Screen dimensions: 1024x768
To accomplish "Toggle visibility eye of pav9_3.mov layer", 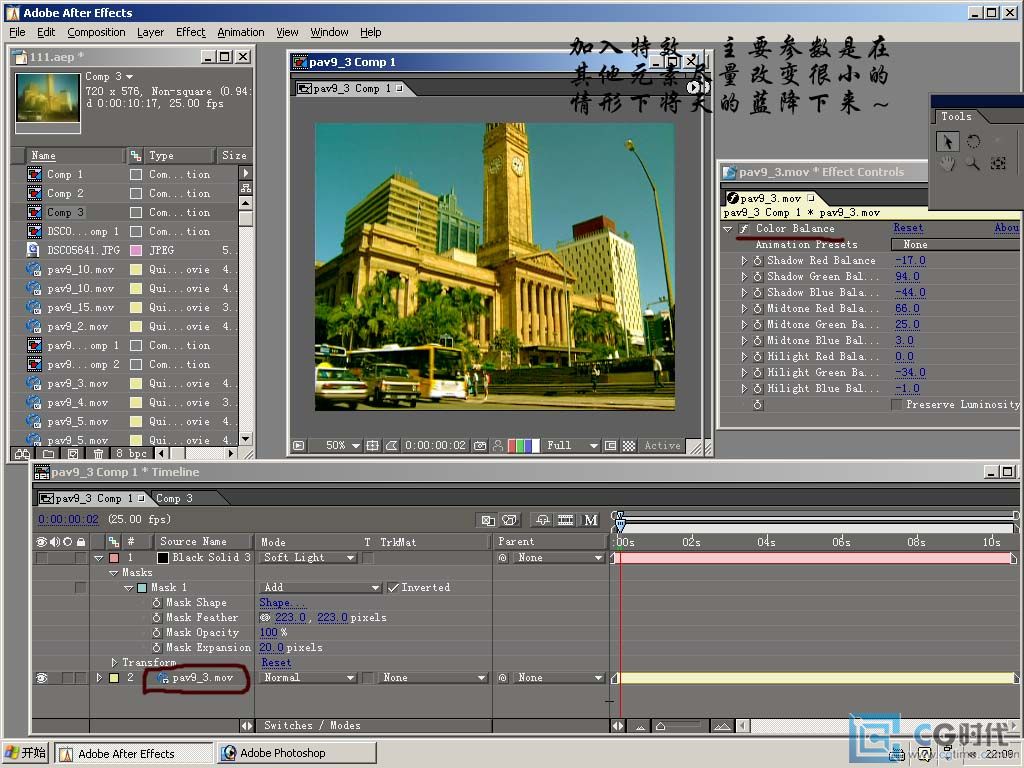I will 42,678.
